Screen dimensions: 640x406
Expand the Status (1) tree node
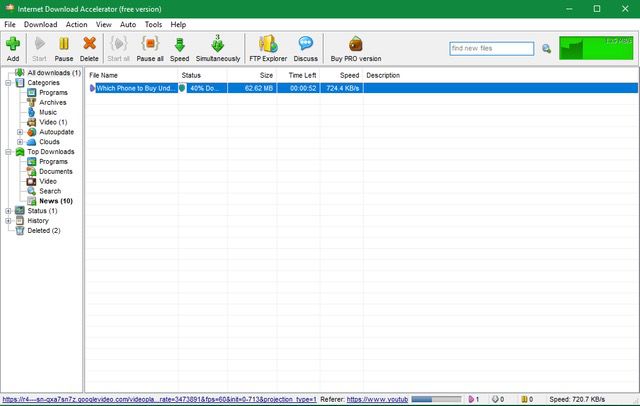tap(8, 211)
